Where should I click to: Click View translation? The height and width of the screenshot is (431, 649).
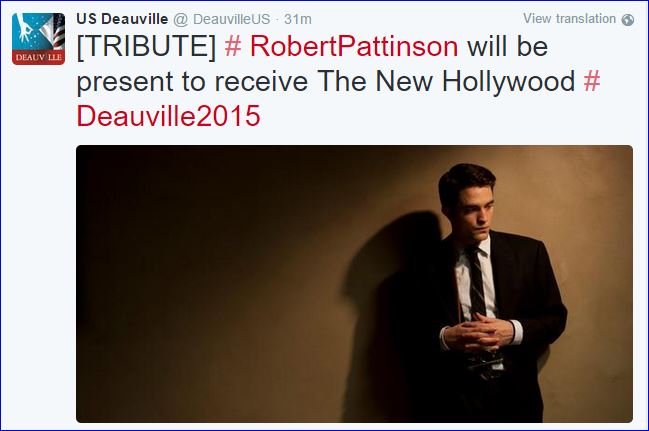tap(569, 19)
